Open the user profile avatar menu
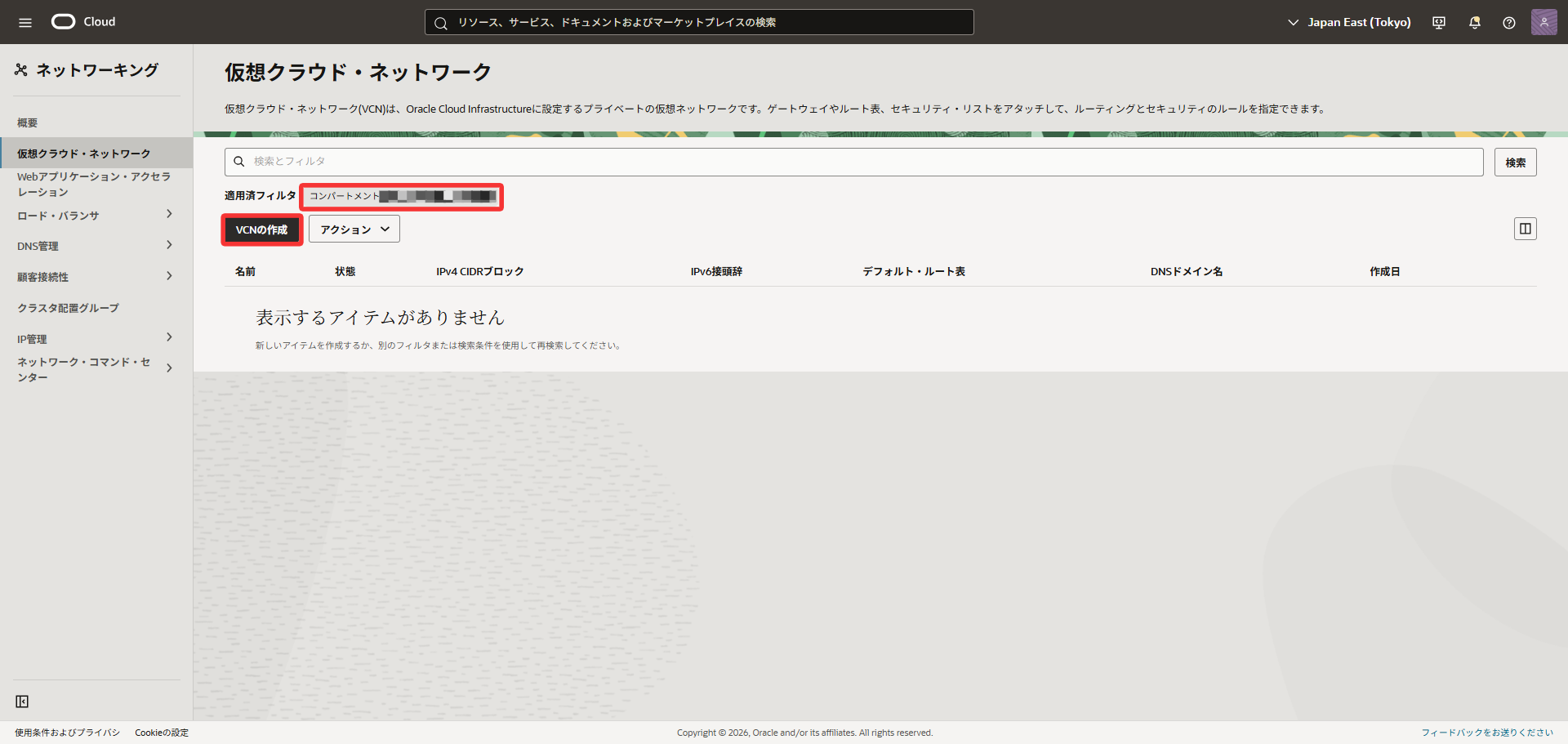 point(1544,22)
